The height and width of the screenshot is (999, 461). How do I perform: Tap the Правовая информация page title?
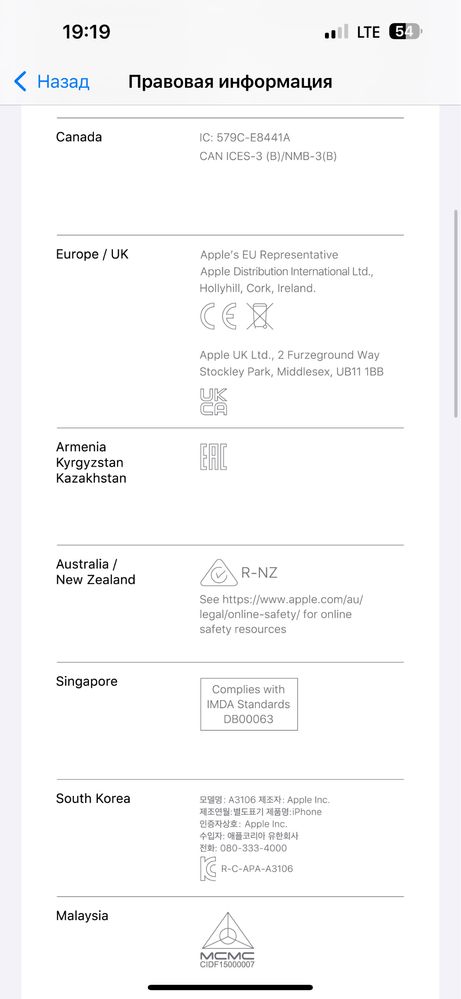coord(230,82)
